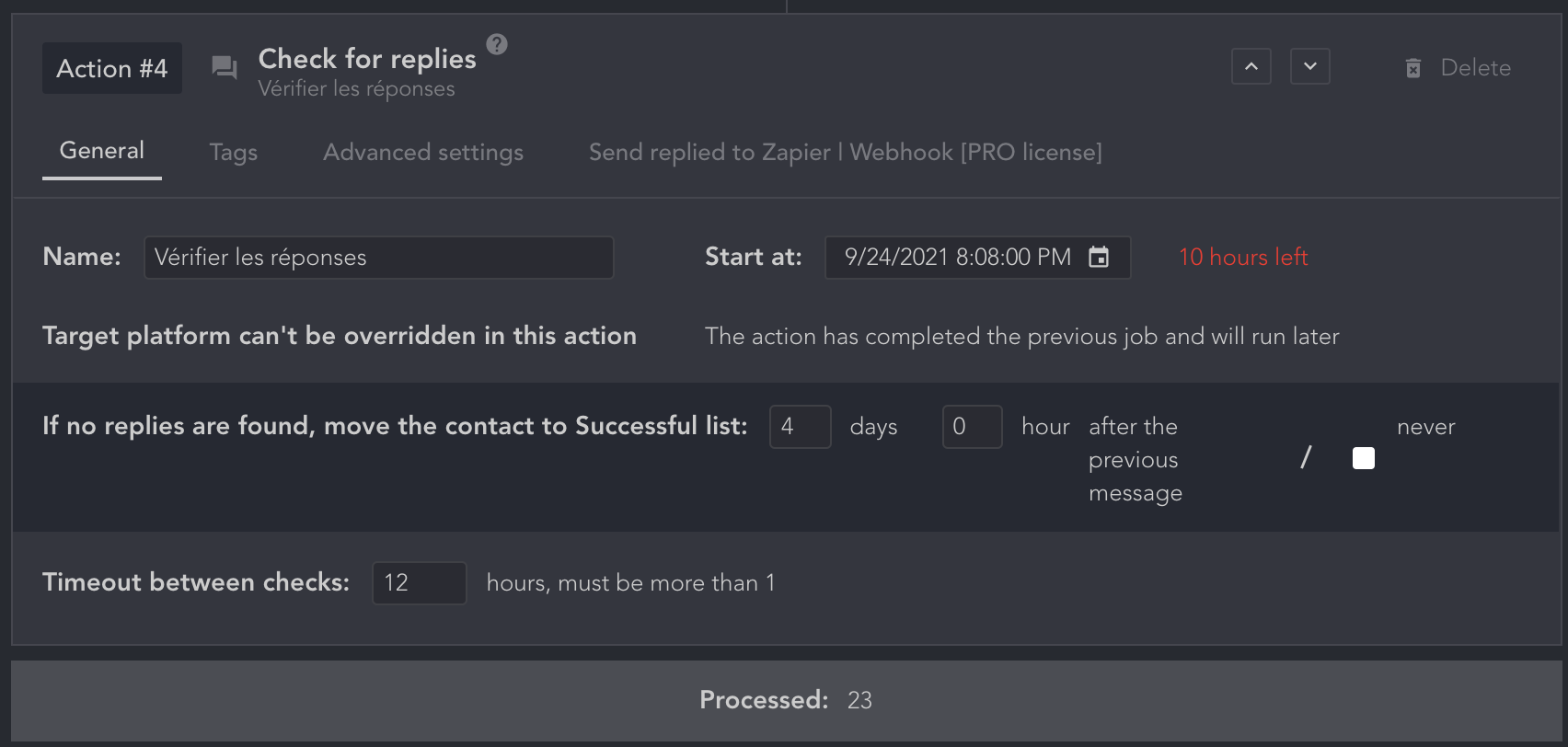Move action down with chevron arrow

click(1310, 66)
